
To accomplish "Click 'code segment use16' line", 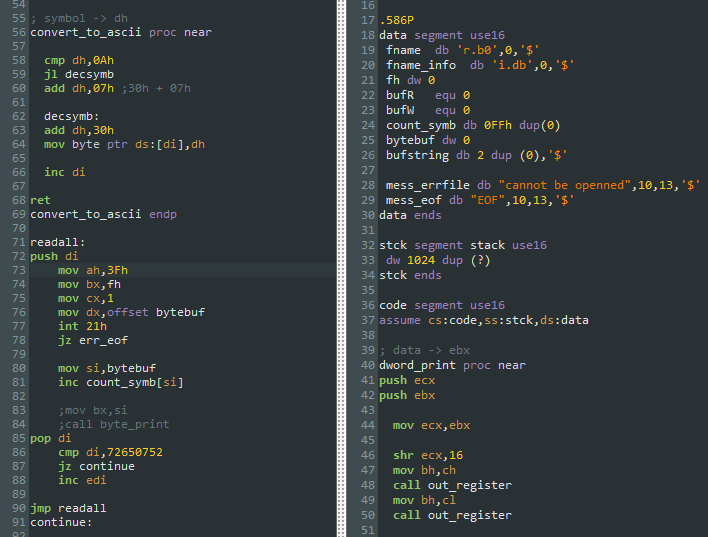I will click(442, 305).
